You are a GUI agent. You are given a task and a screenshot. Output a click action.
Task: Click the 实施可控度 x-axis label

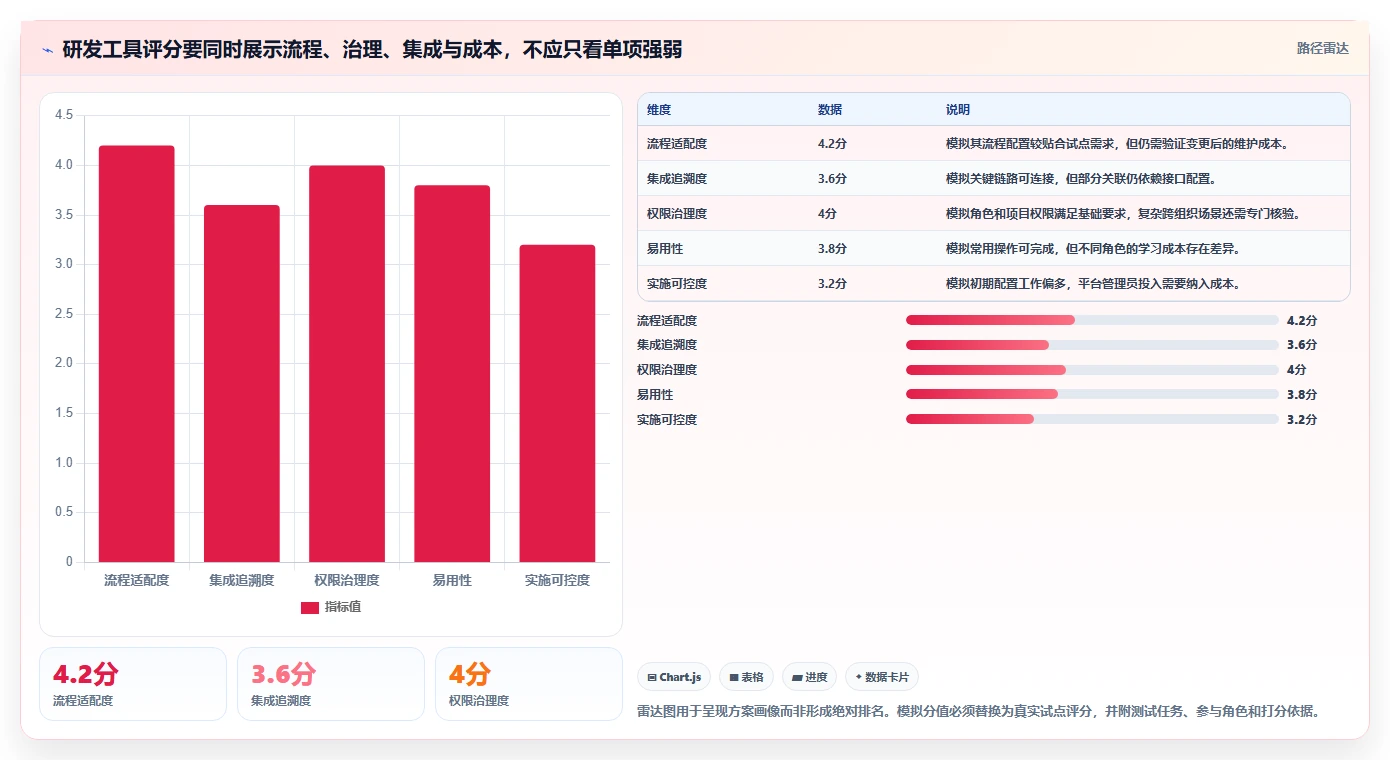pos(557,580)
